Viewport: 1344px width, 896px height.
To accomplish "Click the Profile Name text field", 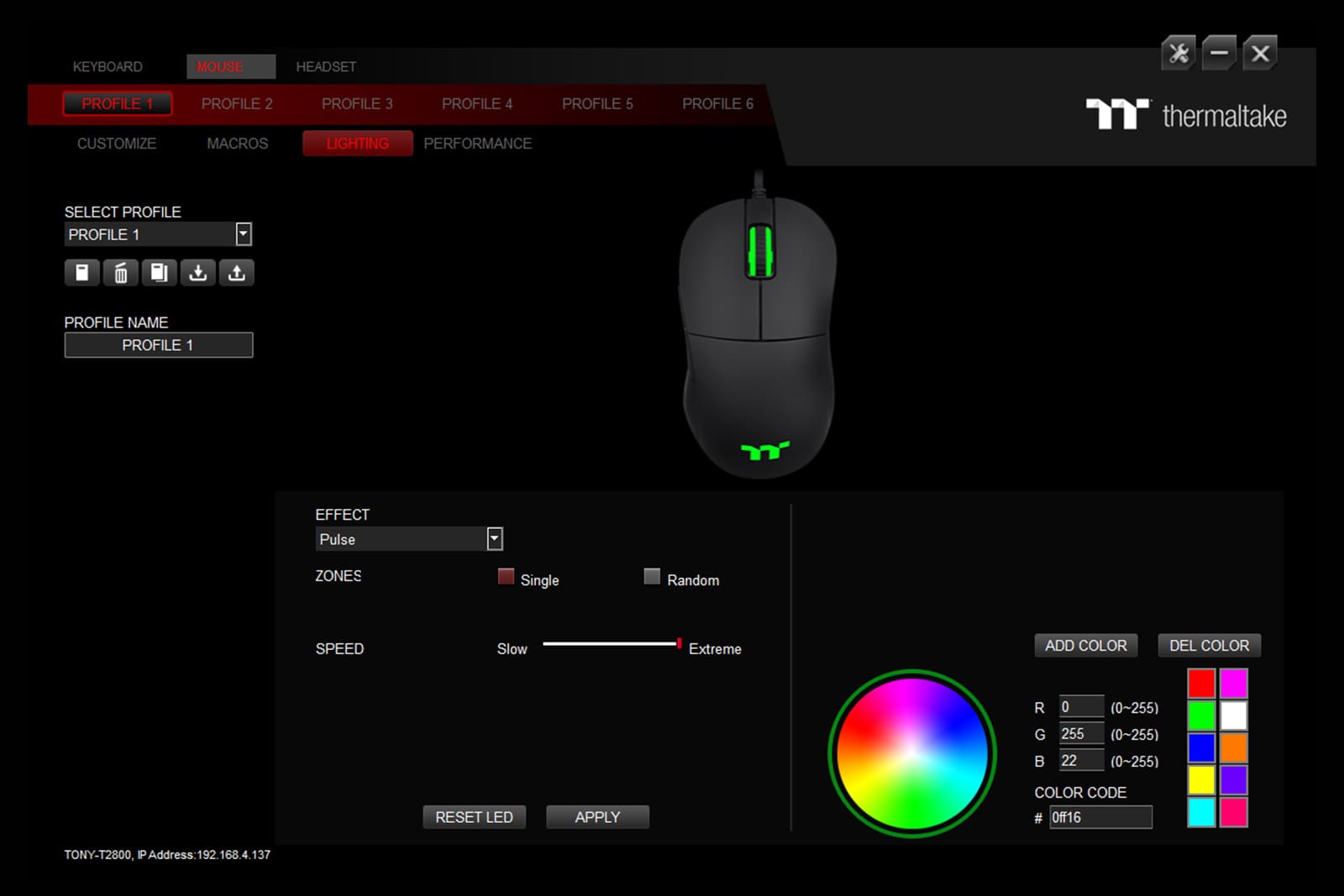I will (x=159, y=345).
